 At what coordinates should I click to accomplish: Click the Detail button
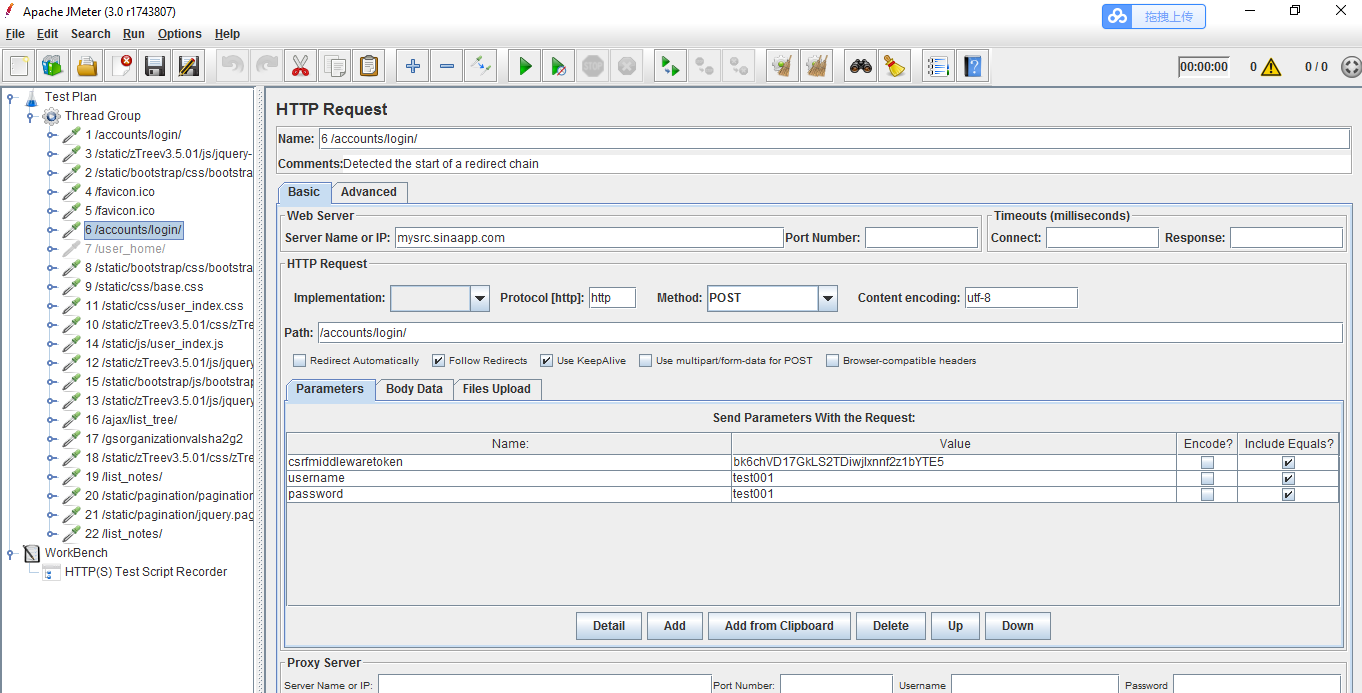(609, 626)
